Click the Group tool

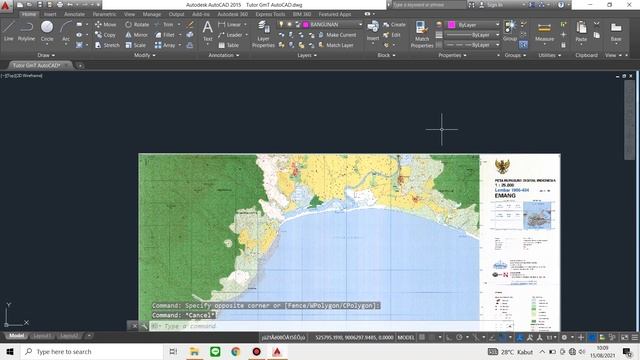(x=510, y=31)
